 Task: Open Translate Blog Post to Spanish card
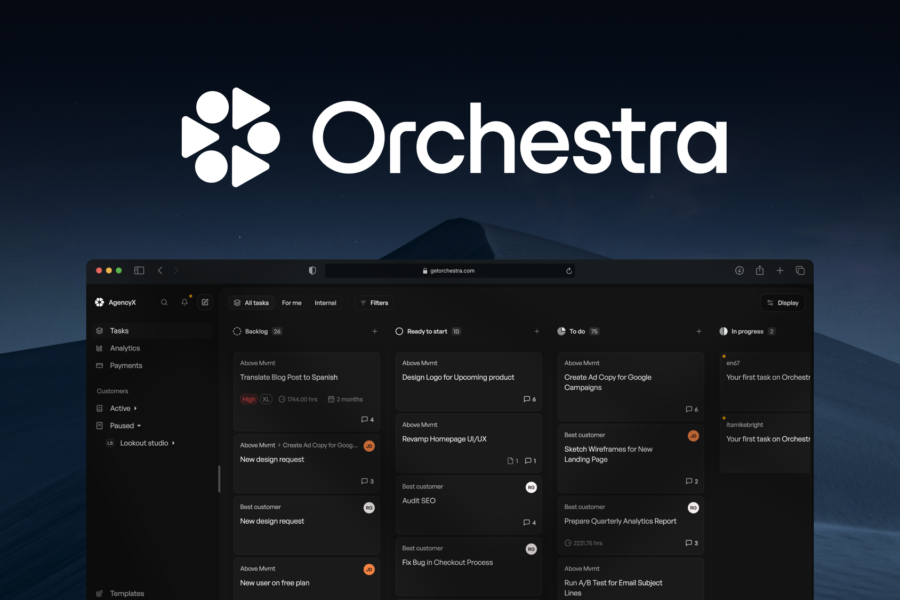coord(307,392)
